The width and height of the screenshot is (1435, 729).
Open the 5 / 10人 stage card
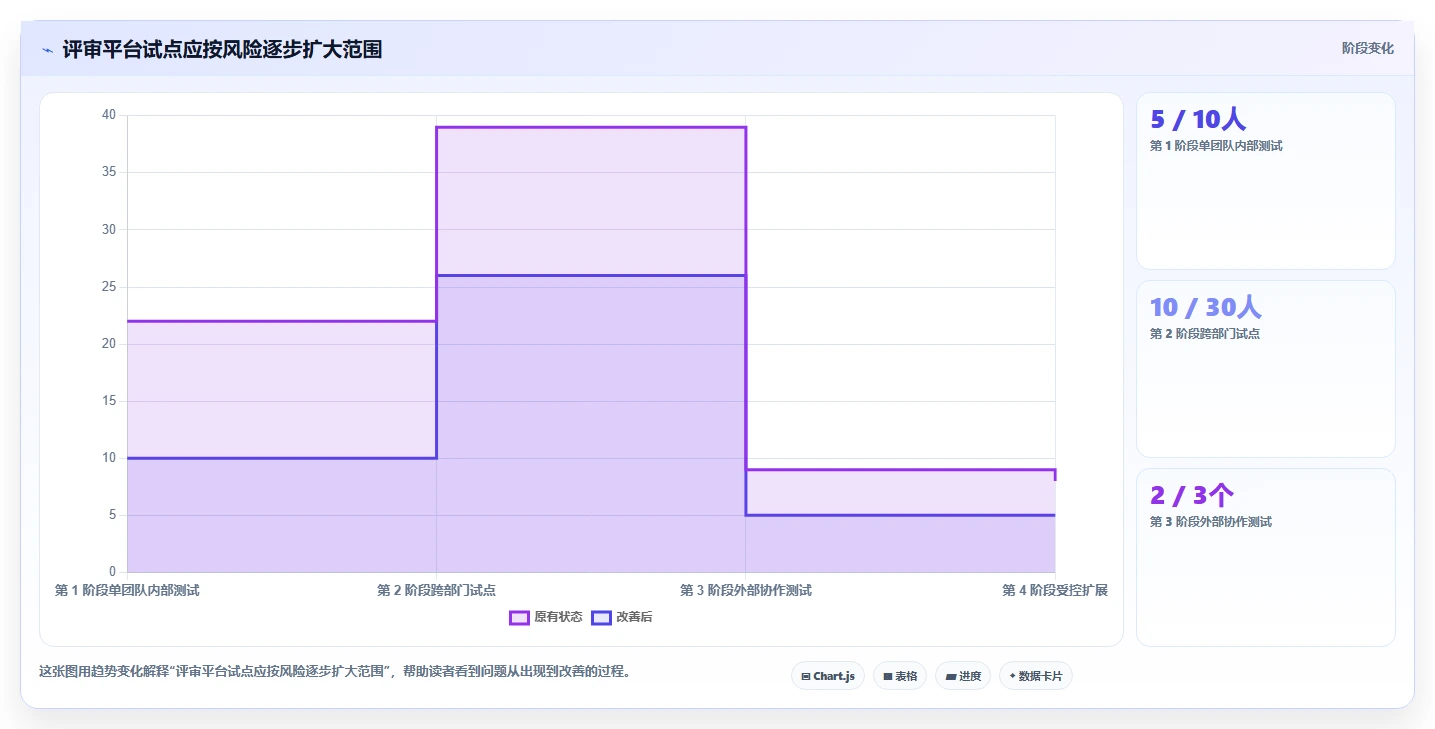(x=1265, y=181)
